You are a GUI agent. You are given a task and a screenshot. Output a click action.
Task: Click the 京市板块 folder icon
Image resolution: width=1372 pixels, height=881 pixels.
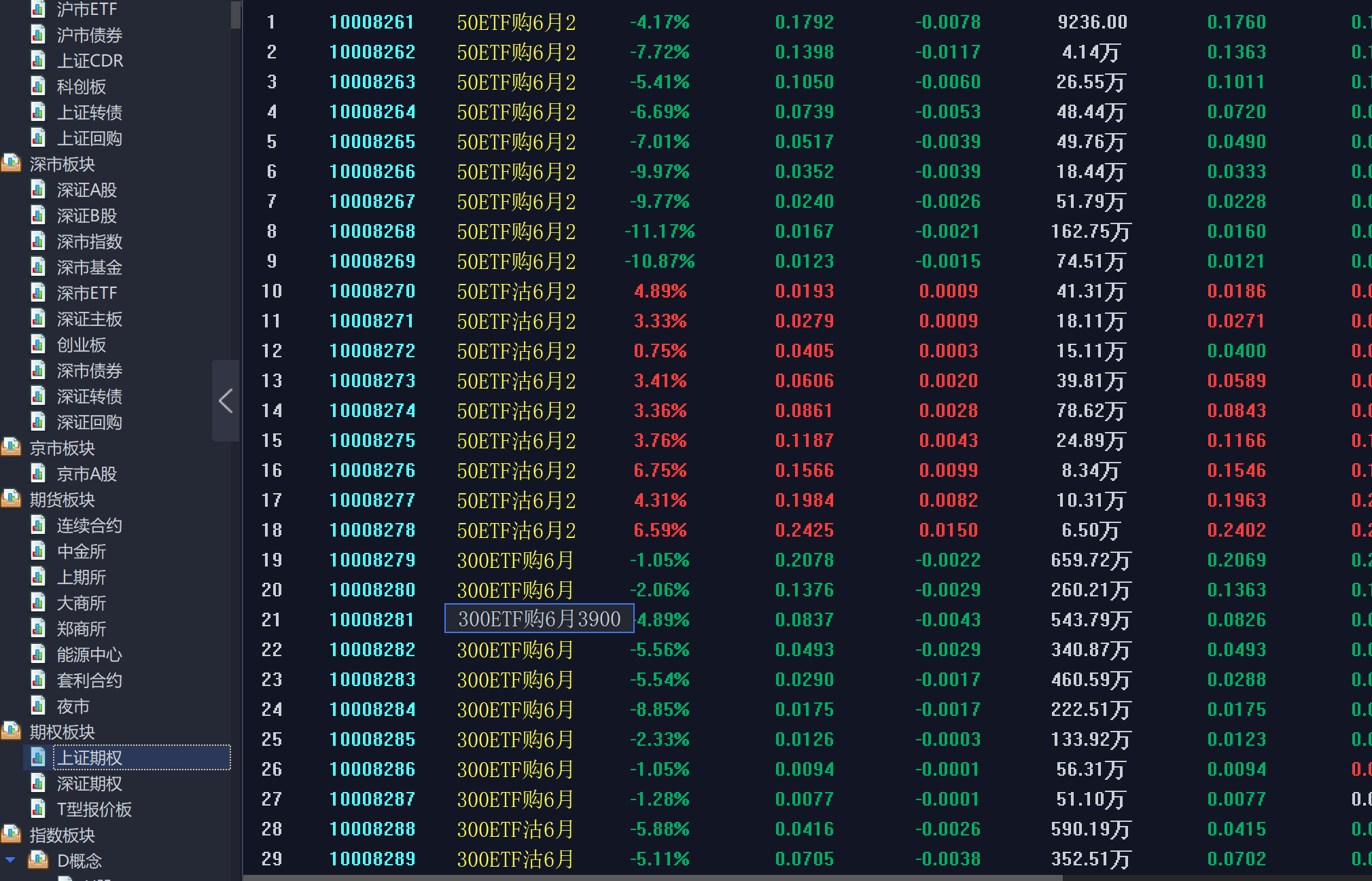[11, 448]
